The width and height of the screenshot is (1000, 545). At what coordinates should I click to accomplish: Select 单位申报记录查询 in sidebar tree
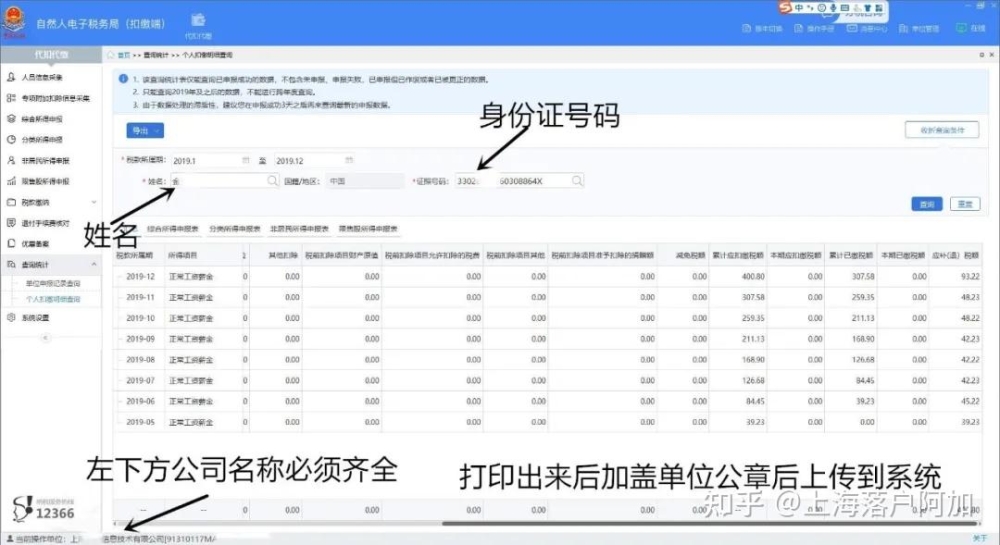click(x=53, y=284)
